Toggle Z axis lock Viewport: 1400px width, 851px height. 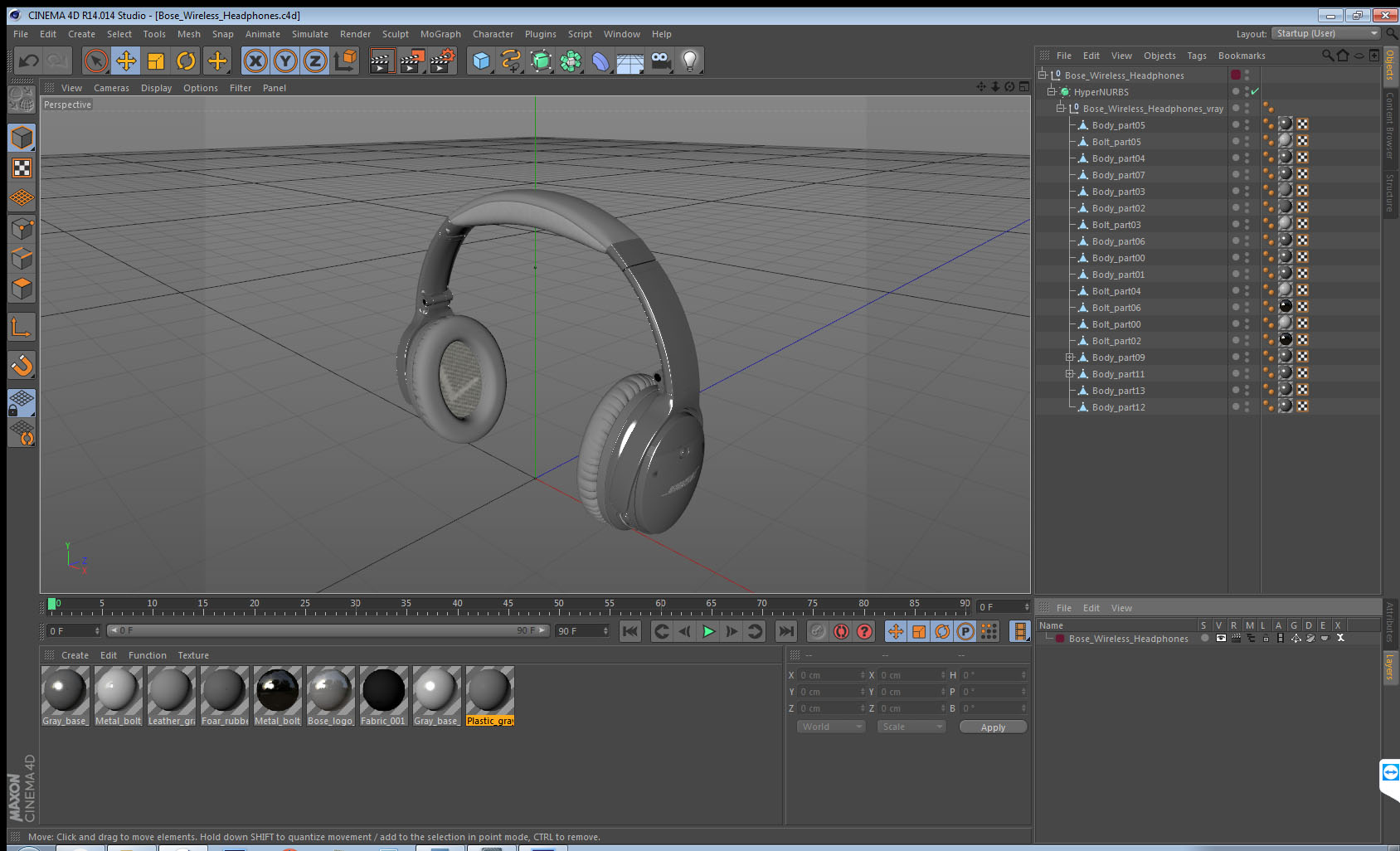(x=315, y=61)
